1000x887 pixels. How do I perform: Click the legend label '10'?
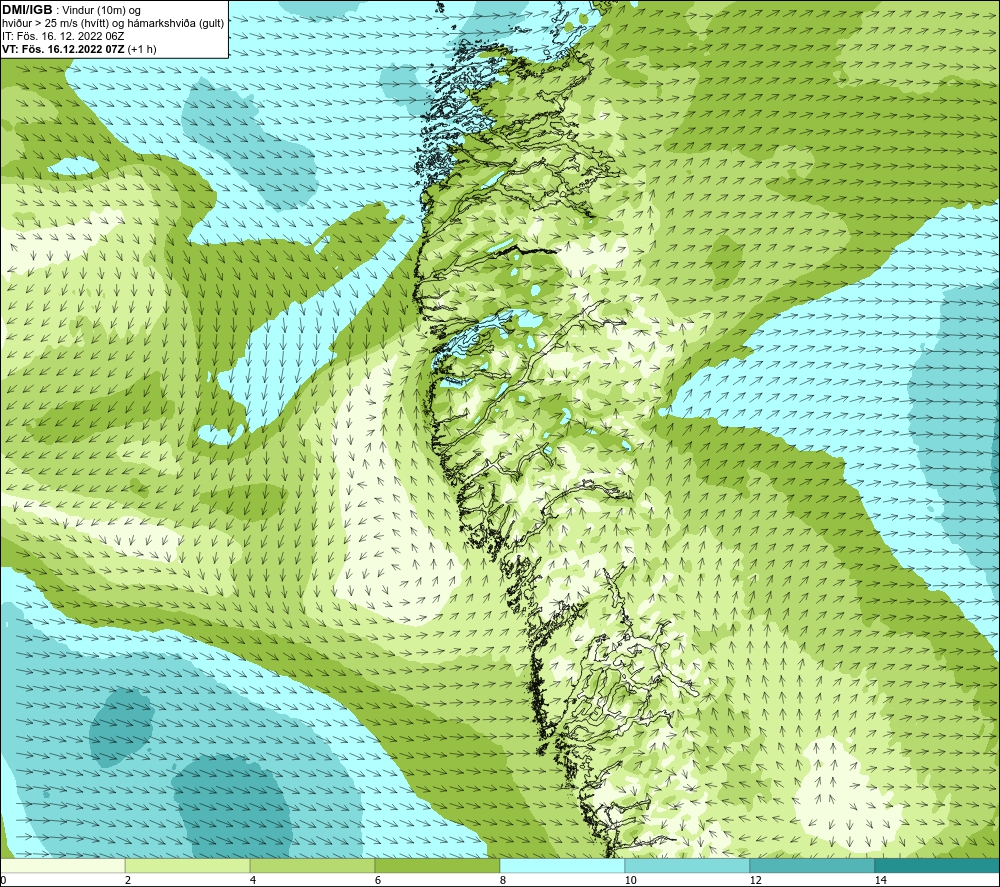tap(630, 880)
